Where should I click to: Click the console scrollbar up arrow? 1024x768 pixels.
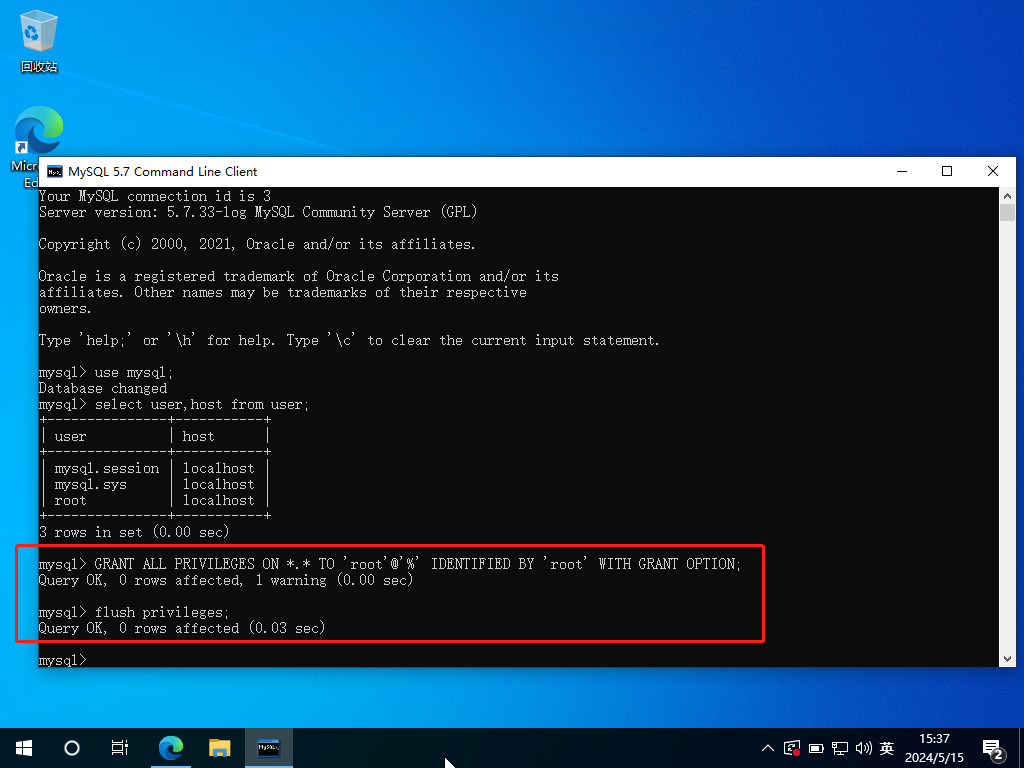1007,196
